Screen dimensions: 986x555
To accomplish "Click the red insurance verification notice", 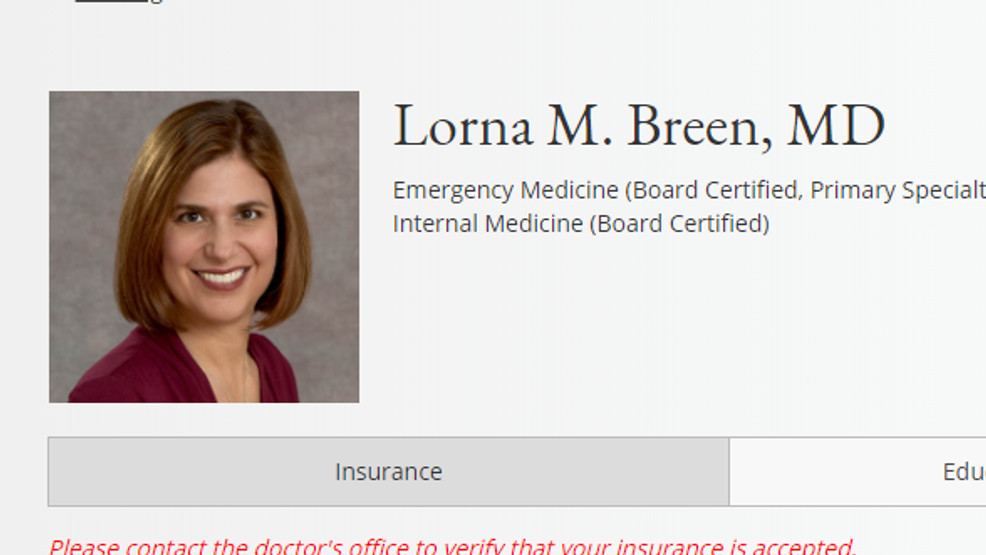I will 453,546.
